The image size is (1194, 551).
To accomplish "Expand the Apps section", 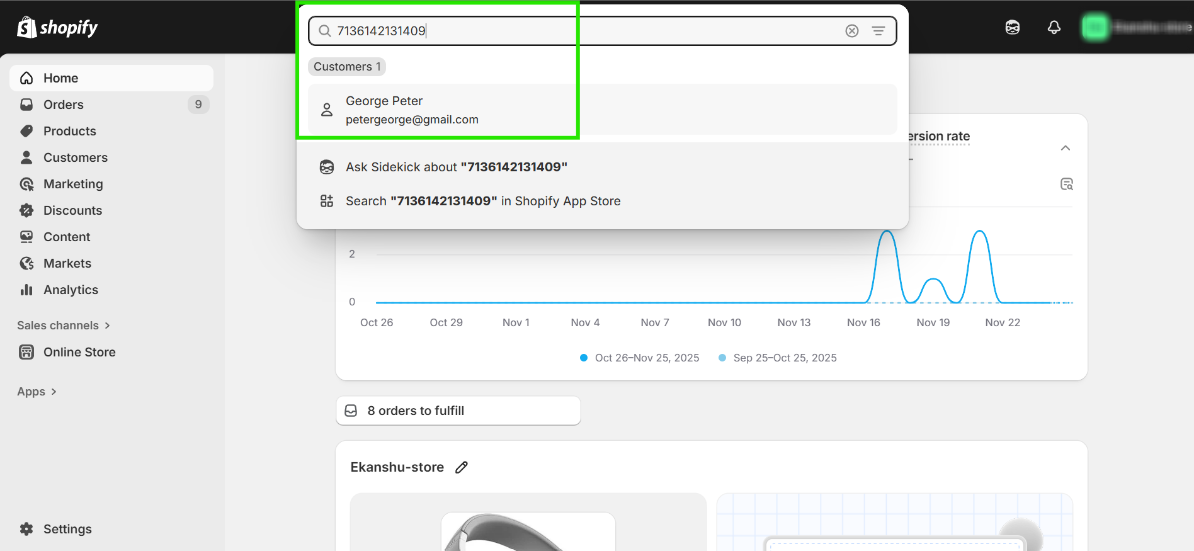I will [37, 391].
